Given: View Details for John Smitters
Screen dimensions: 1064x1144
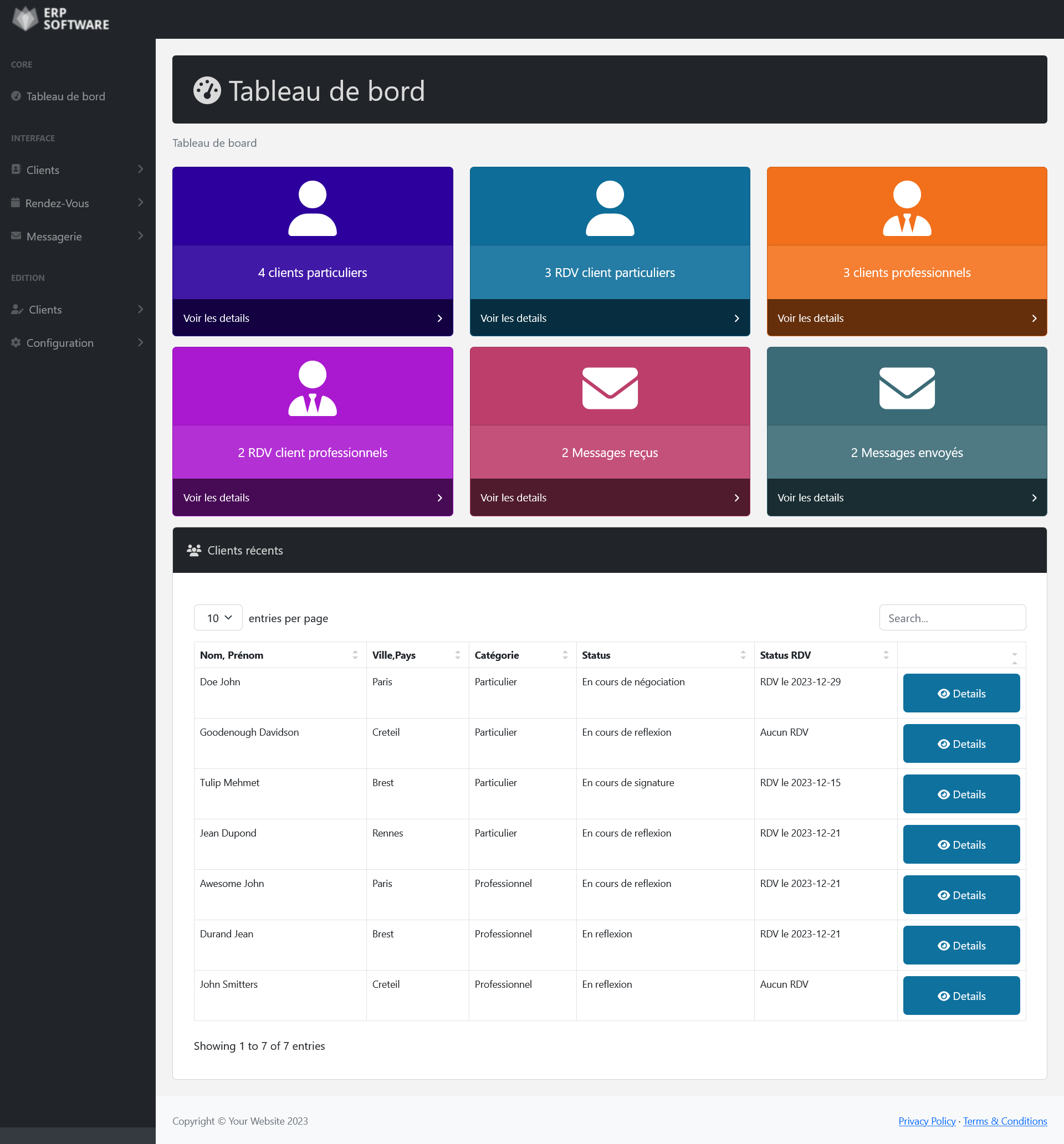Looking at the screenshot, I should pyautogui.click(x=961, y=996).
